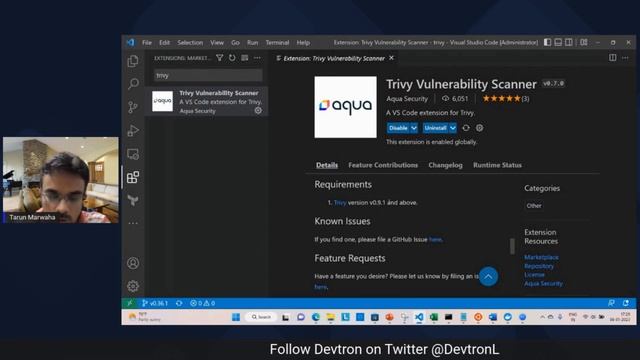Filter extensions with funnel icon
Image resolution: width=640 pixels, height=360 pixels.
(x=220, y=58)
